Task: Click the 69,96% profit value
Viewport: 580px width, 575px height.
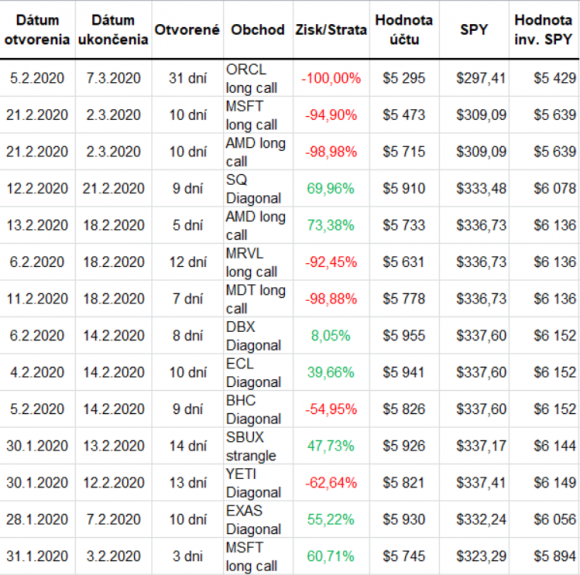Action: pyautogui.click(x=331, y=189)
